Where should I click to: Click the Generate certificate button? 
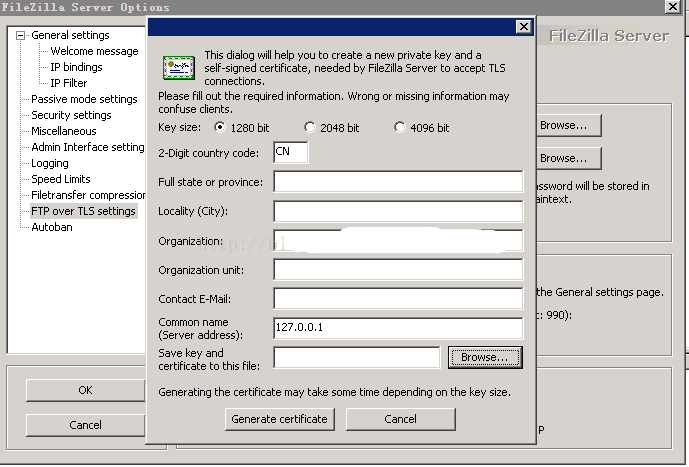tap(279, 419)
